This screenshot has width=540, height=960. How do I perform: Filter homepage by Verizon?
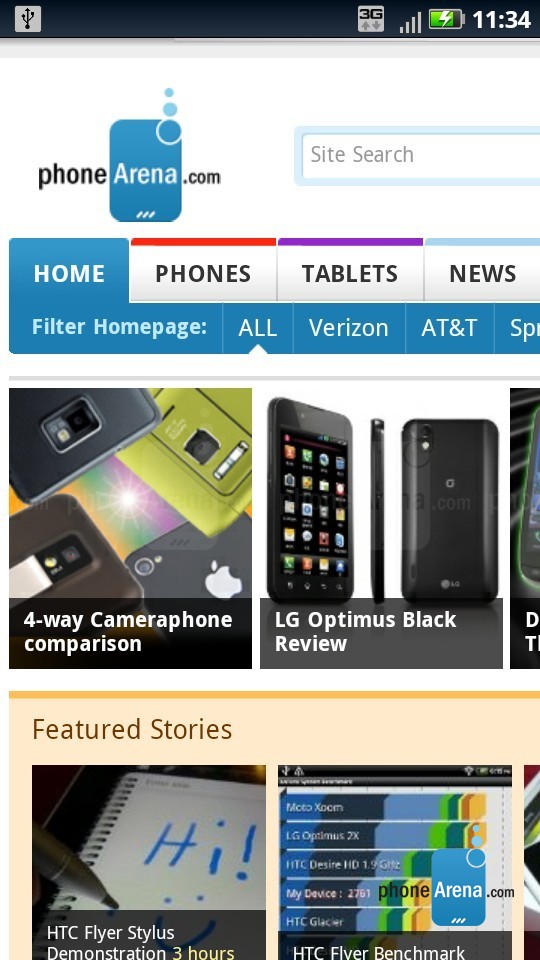[349, 328]
